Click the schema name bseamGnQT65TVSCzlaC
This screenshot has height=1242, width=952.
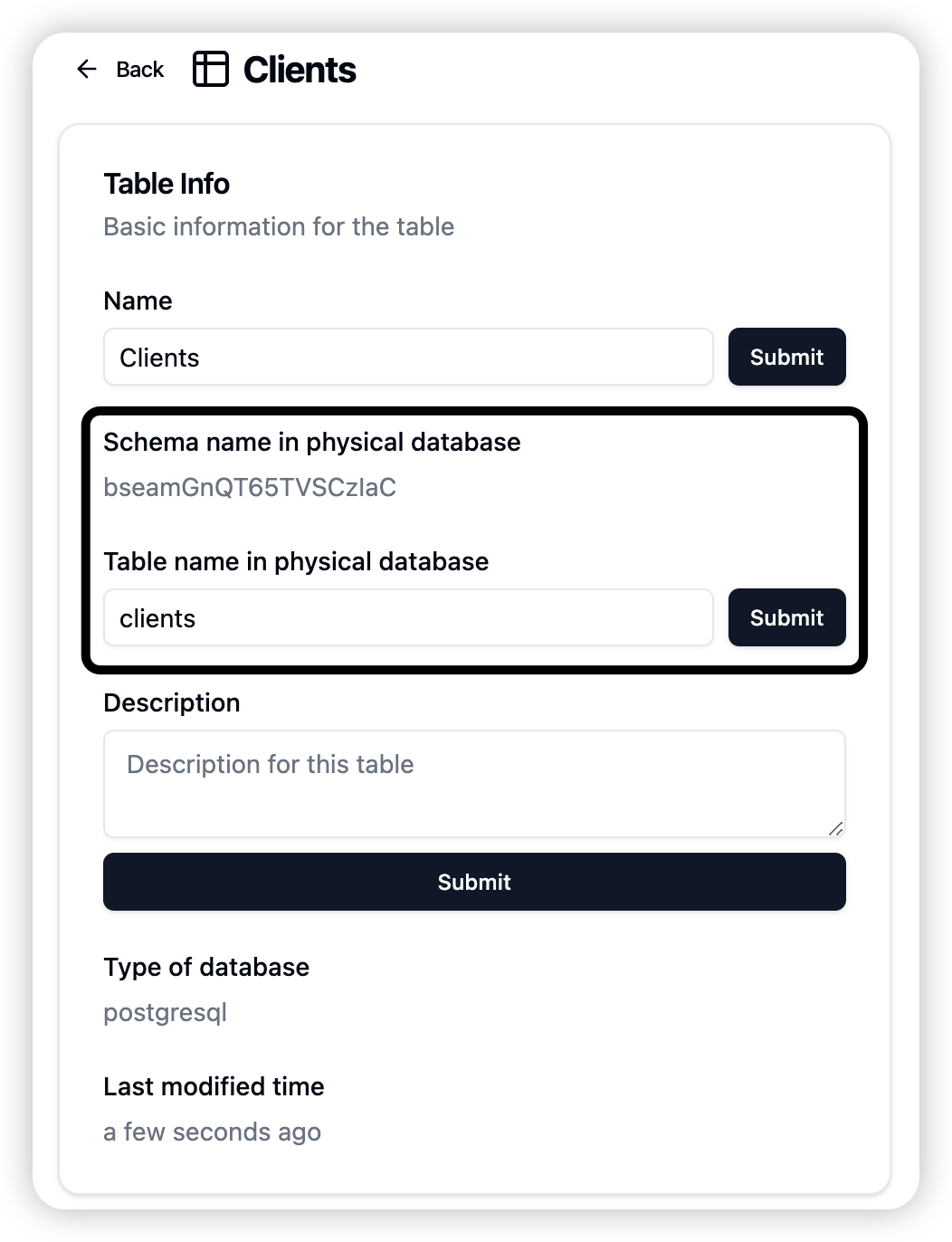pyautogui.click(x=250, y=487)
